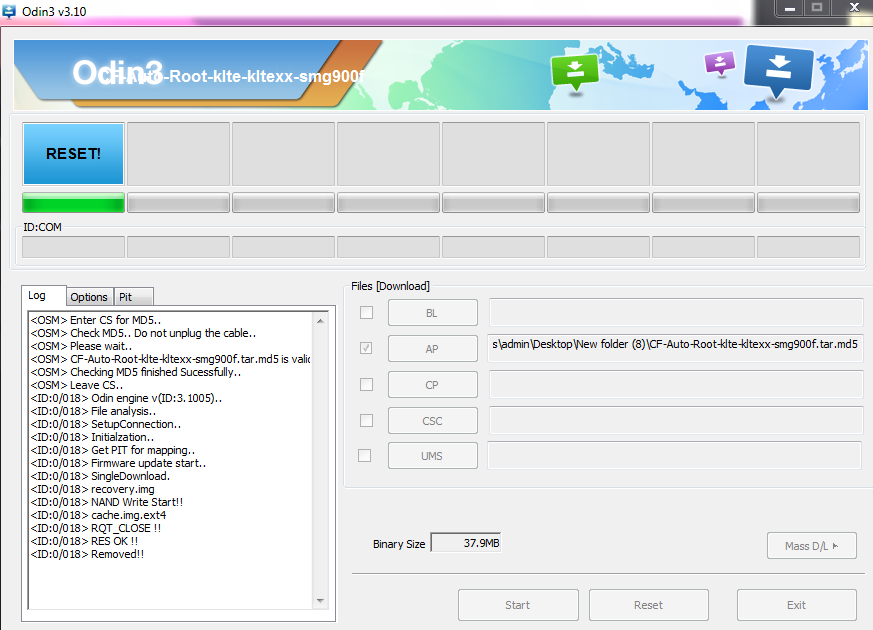Tick the UMS checkbox
The width and height of the screenshot is (873, 630).
[365, 456]
